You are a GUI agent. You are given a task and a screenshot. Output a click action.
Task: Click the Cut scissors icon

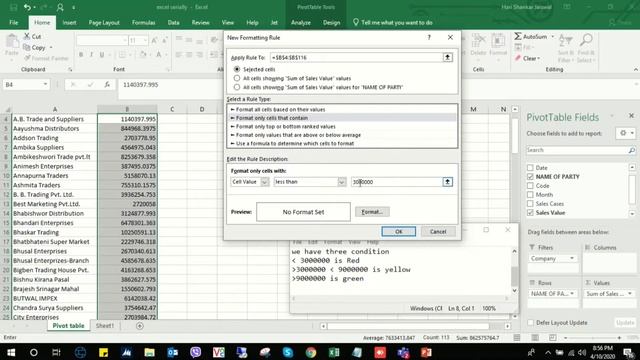[x=27, y=36]
